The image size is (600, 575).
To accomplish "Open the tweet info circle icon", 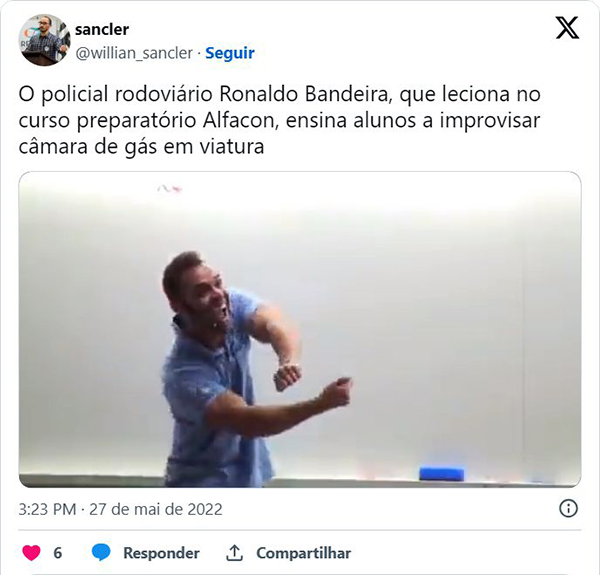I will point(568,509).
